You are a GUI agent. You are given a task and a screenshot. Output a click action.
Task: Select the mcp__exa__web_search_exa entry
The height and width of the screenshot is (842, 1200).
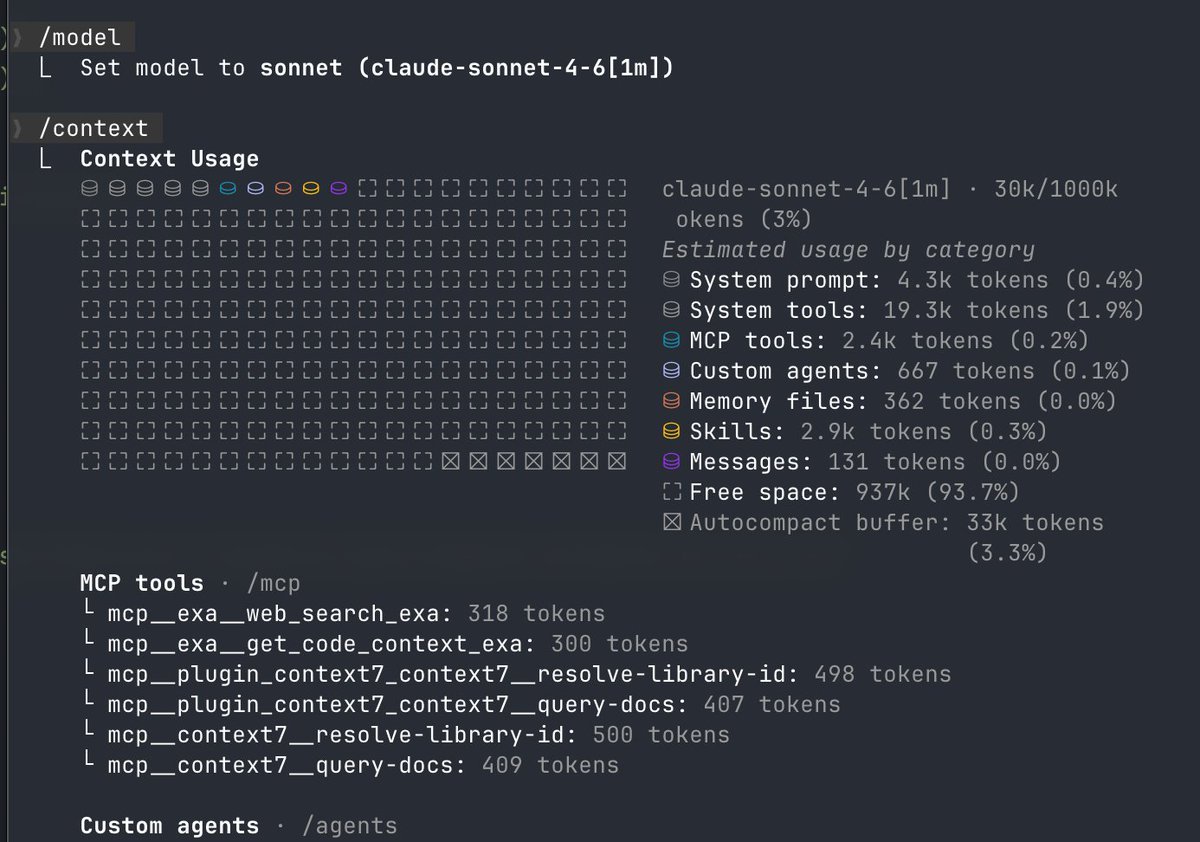280,613
